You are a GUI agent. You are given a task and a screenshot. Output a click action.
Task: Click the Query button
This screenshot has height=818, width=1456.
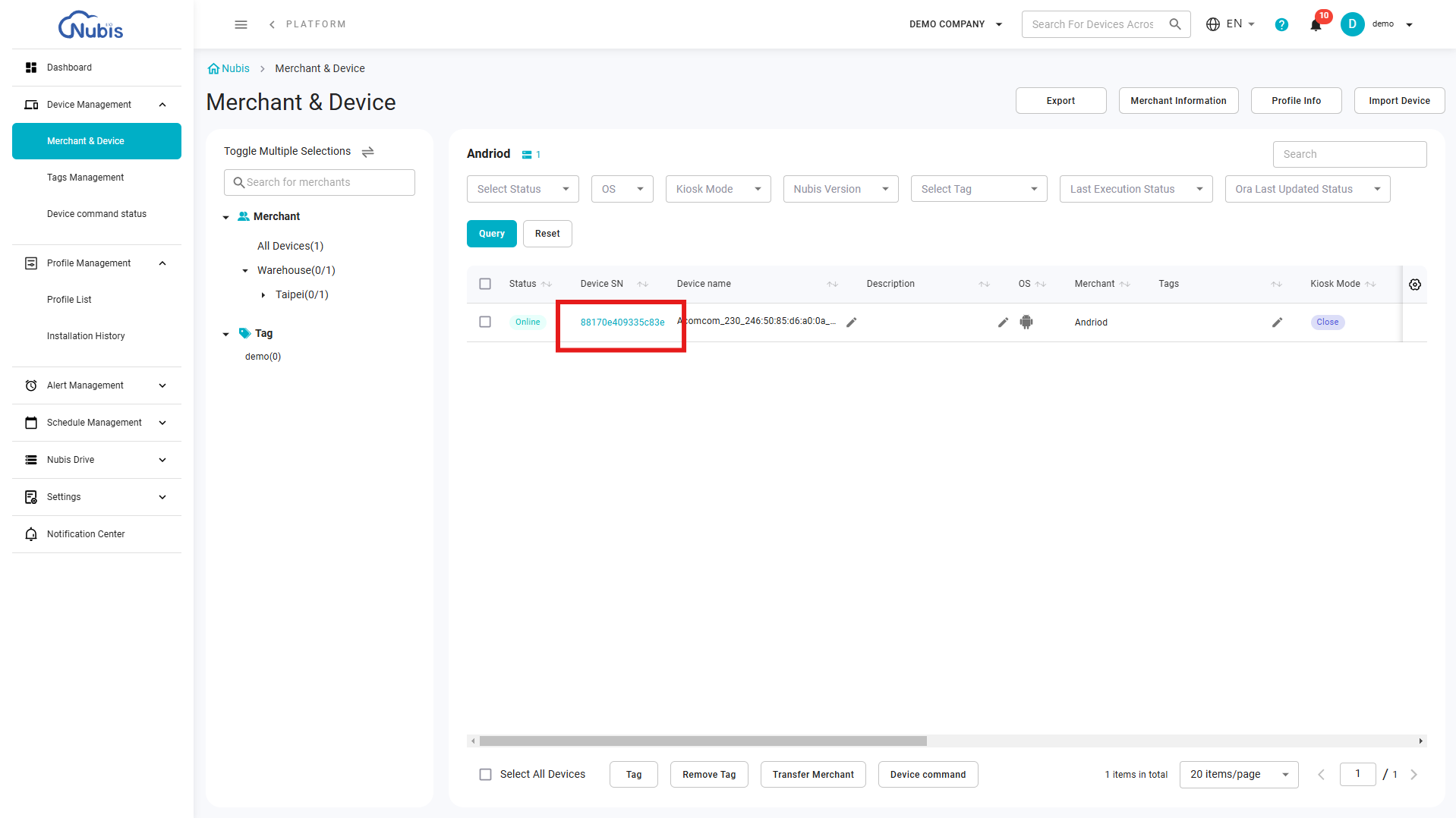click(x=491, y=234)
